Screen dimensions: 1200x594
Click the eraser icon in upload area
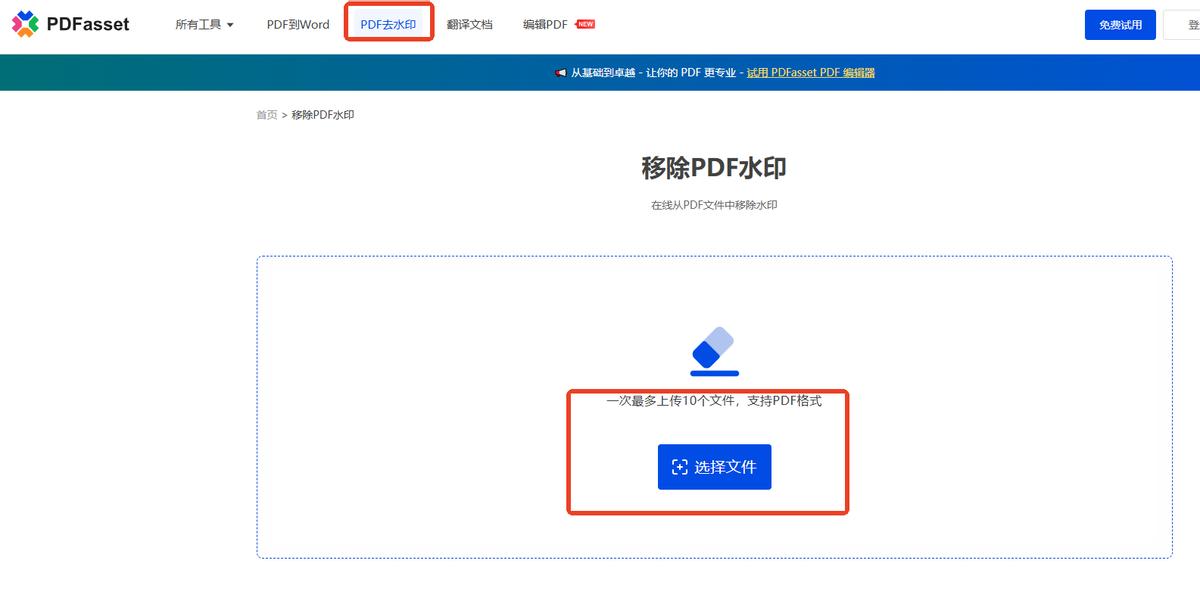(x=714, y=350)
